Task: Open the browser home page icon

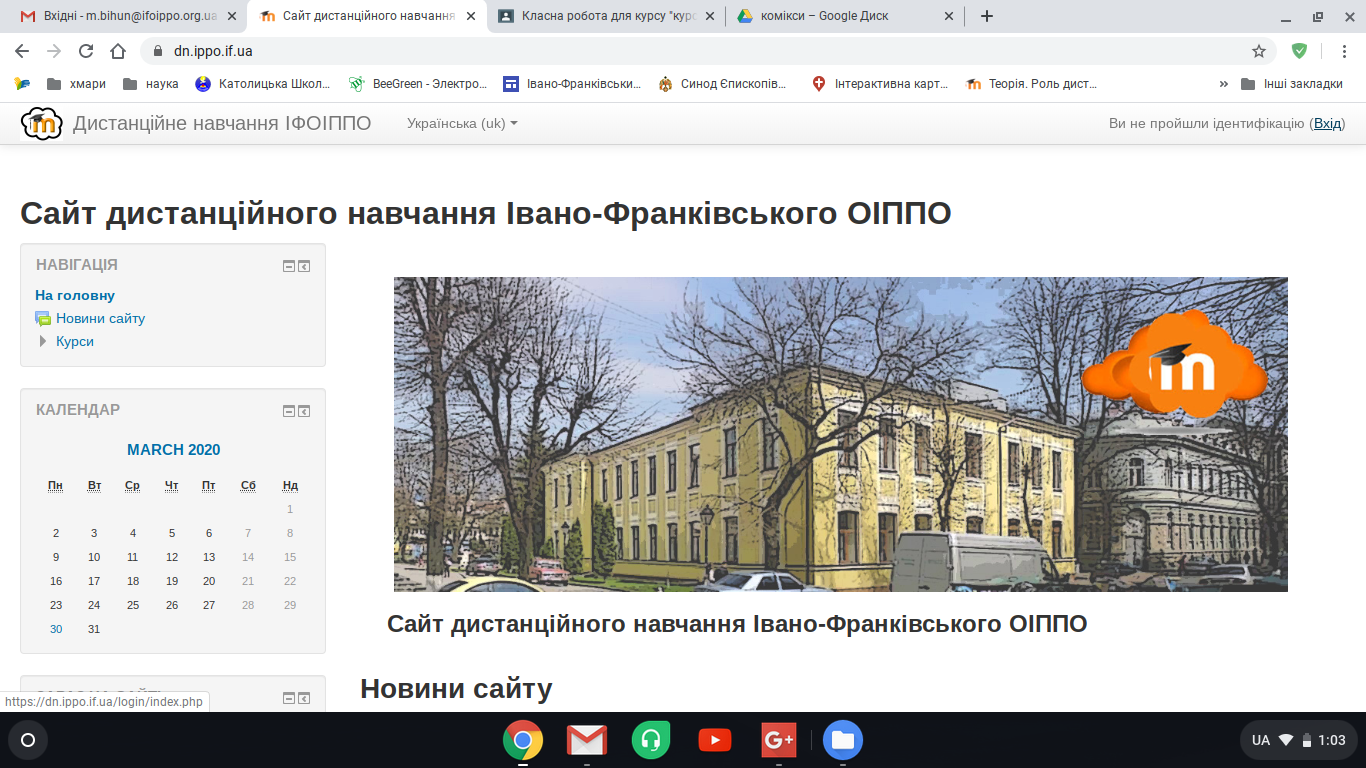Action: 118,51
